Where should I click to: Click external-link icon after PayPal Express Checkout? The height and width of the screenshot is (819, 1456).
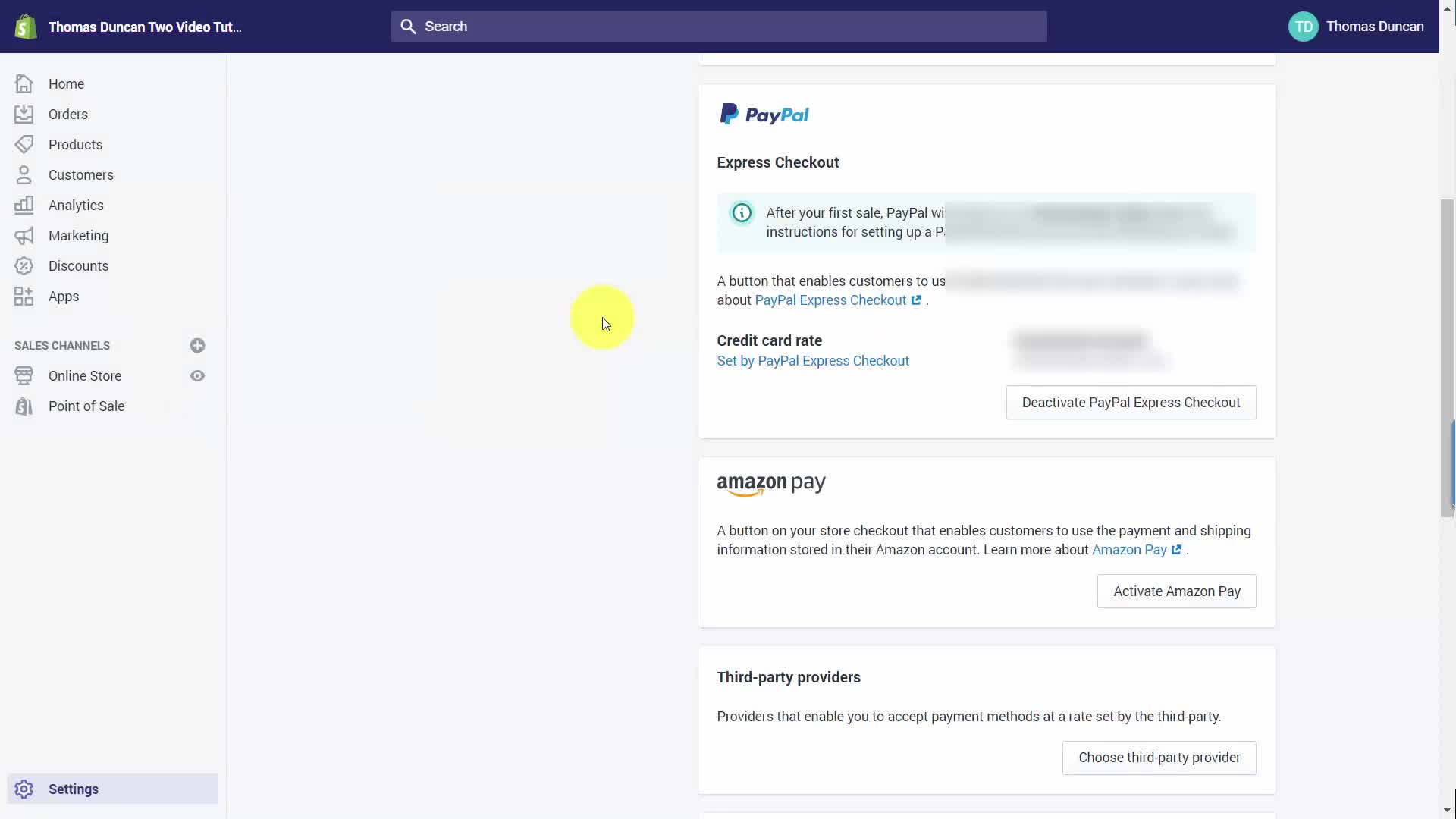(x=916, y=300)
